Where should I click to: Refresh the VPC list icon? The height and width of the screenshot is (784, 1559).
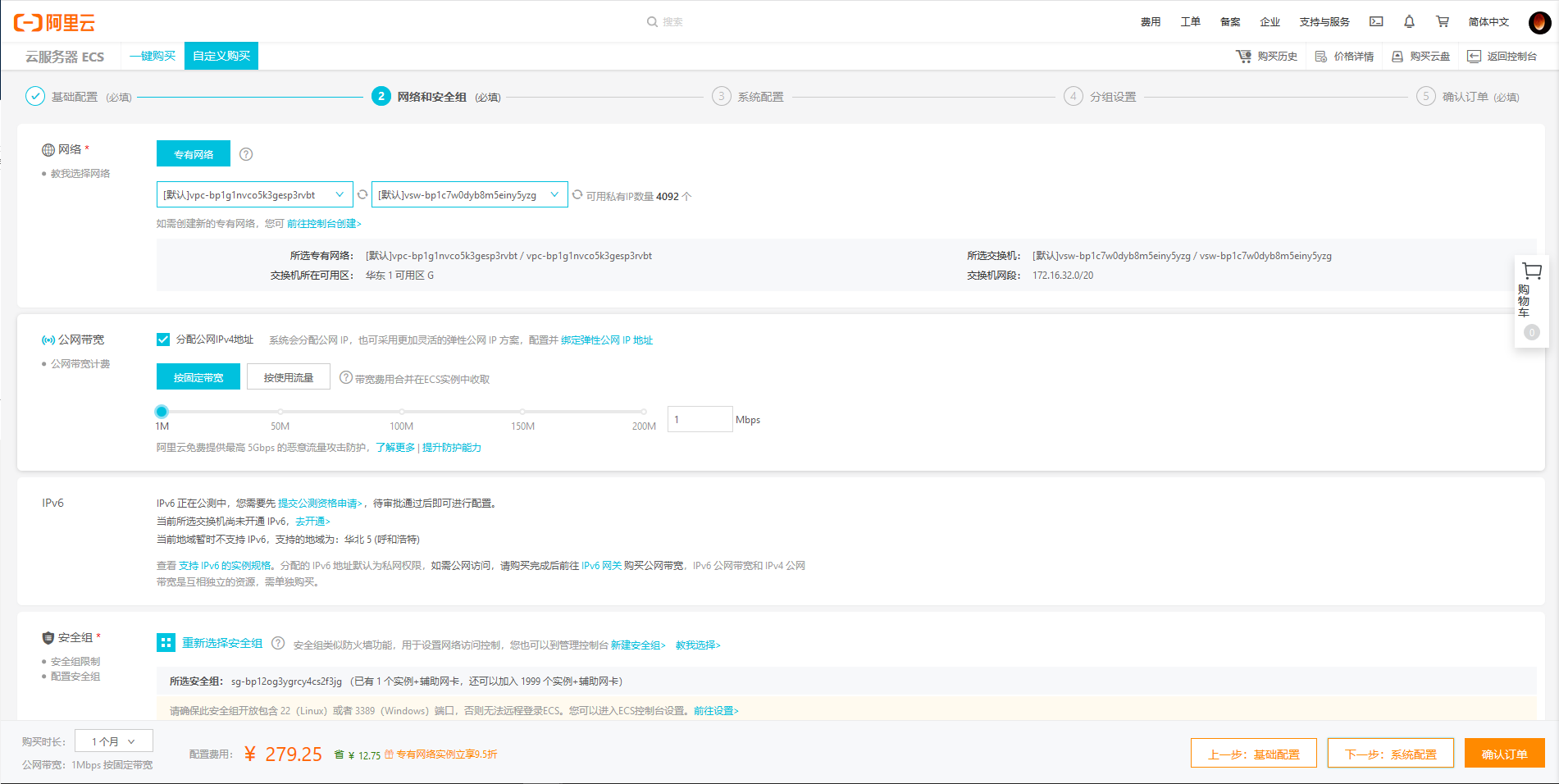pos(362,194)
